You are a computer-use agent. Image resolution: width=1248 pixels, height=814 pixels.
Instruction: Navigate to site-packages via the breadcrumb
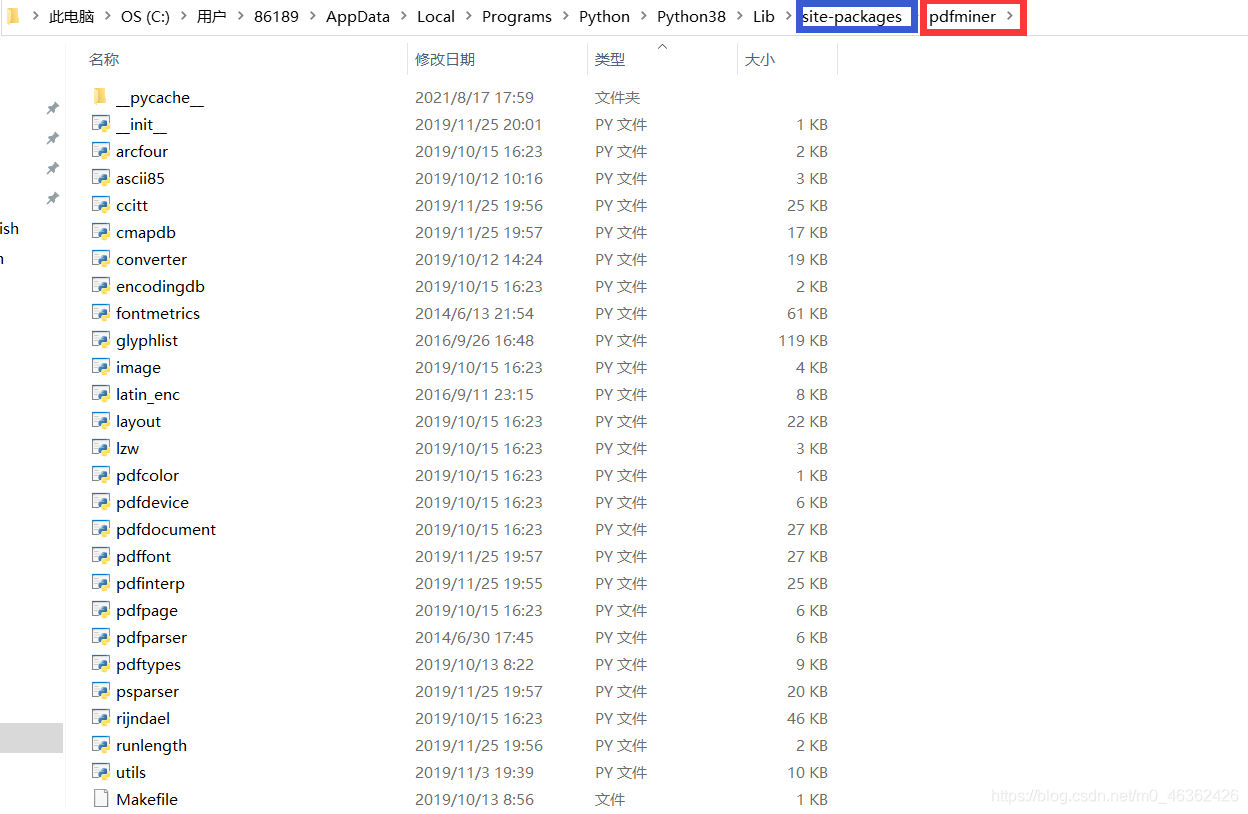click(x=855, y=16)
